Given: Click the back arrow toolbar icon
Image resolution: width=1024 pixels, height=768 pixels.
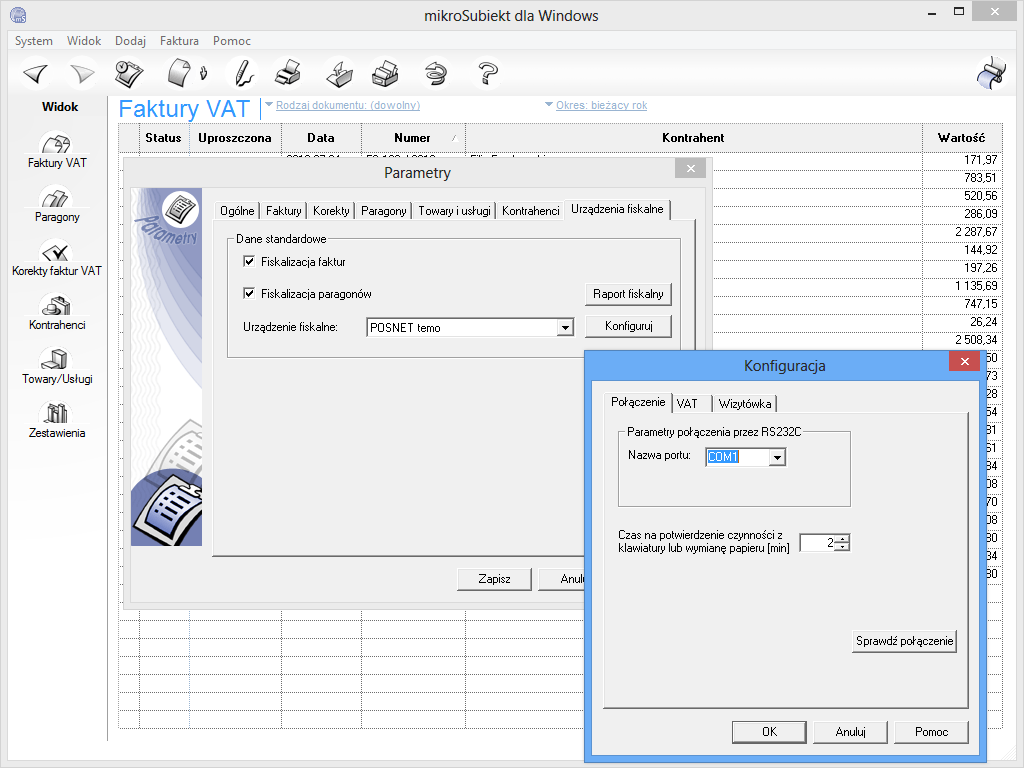Looking at the screenshot, I should click(x=36, y=73).
